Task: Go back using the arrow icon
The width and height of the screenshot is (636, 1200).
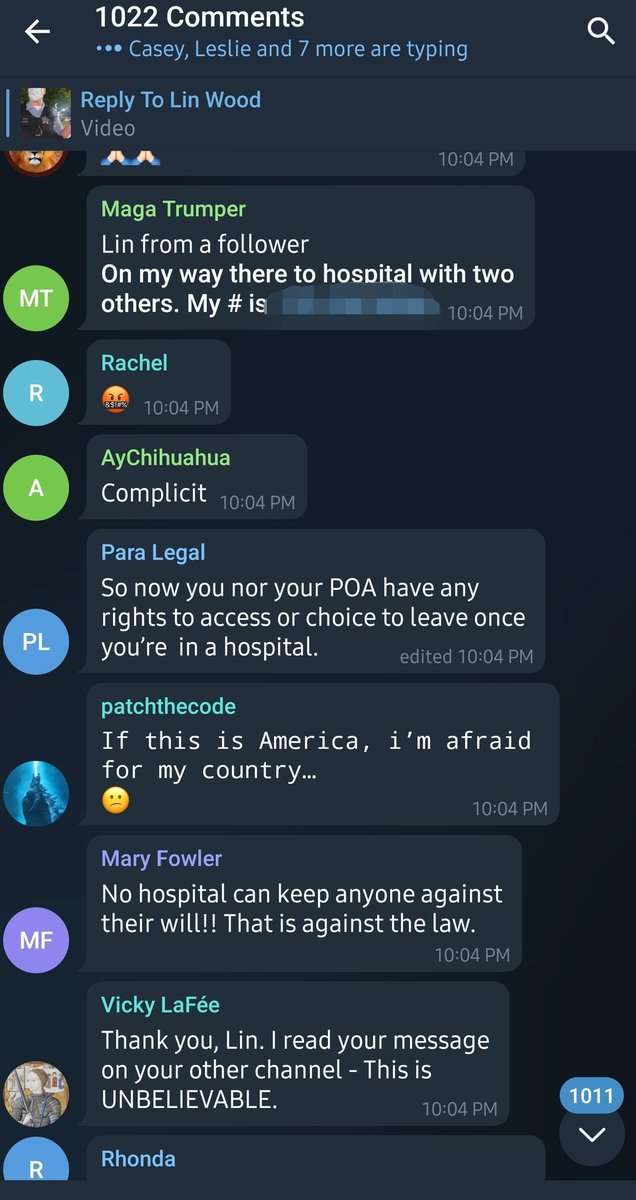Action: click(x=37, y=32)
